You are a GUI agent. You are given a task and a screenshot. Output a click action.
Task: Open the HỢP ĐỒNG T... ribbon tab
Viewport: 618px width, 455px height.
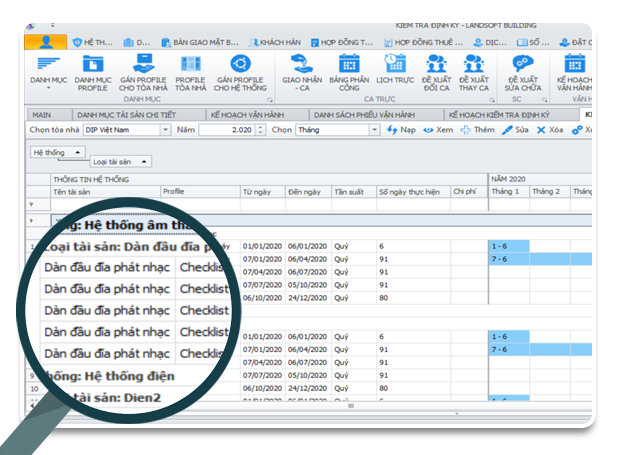point(342,42)
